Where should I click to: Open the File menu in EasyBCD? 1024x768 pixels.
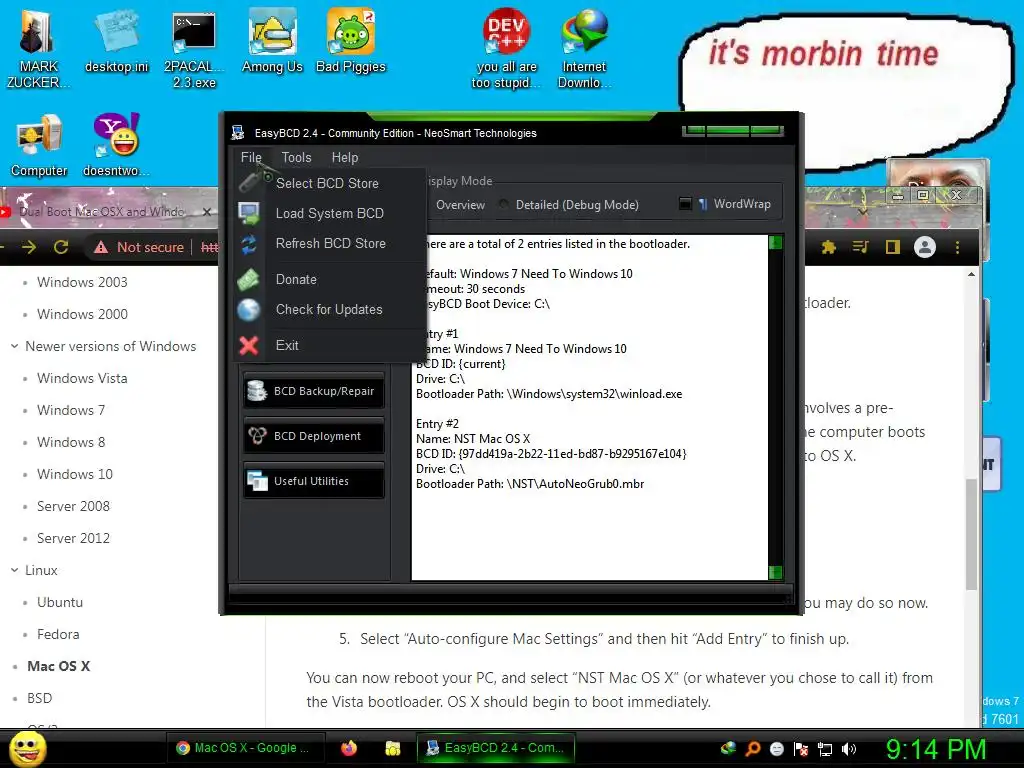[251, 157]
